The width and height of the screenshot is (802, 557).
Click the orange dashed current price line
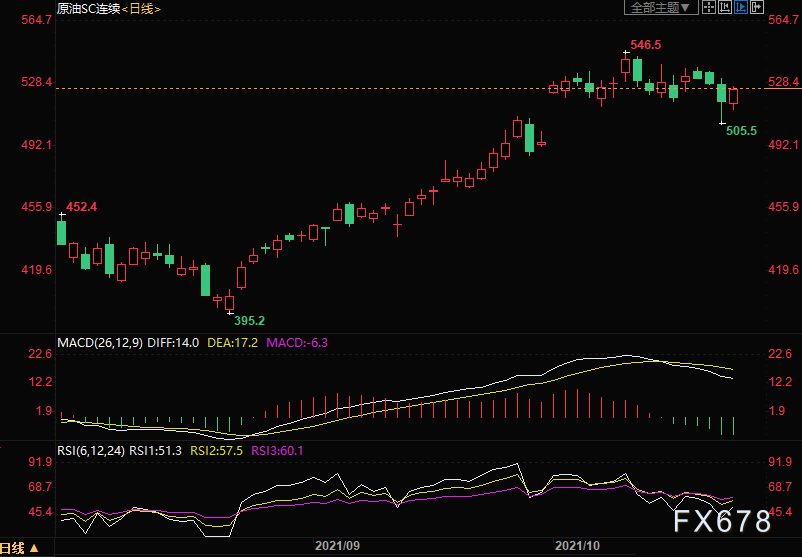tap(411, 88)
